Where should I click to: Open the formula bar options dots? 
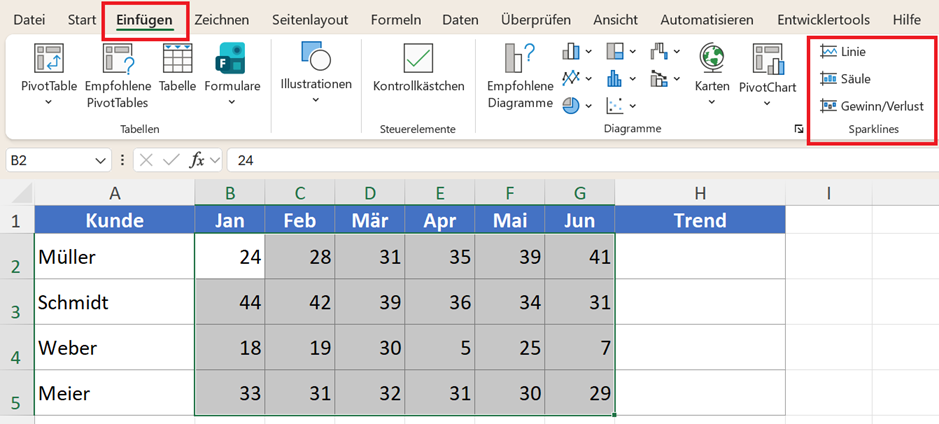click(x=123, y=160)
